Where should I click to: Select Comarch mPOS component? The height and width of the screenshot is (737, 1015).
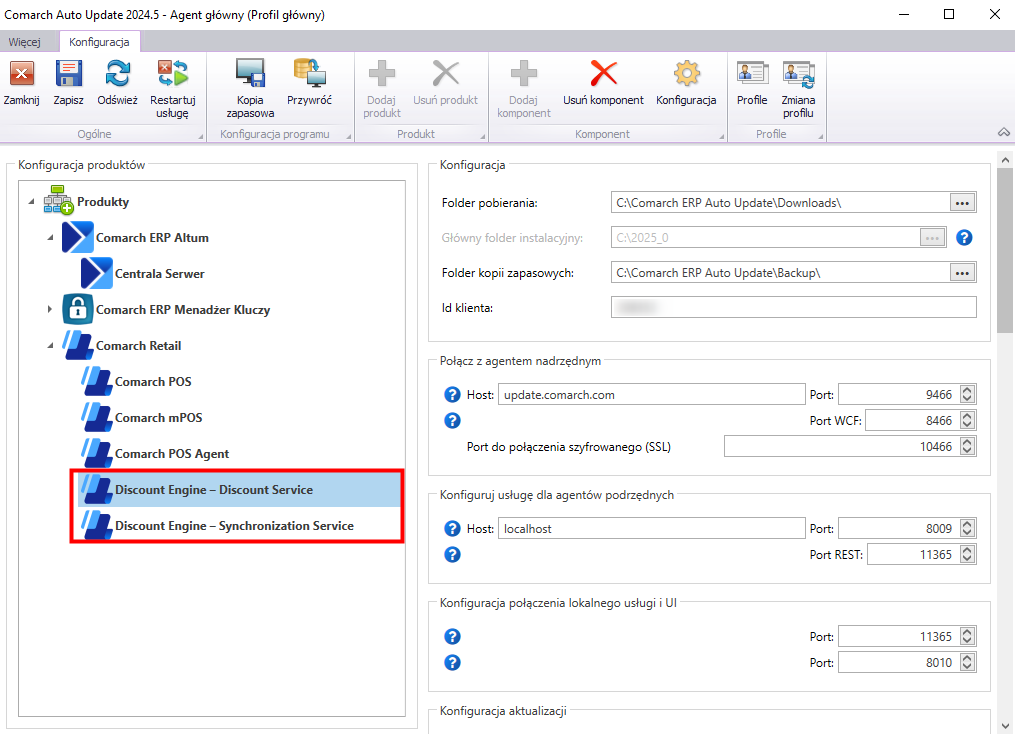pyautogui.click(x=159, y=418)
